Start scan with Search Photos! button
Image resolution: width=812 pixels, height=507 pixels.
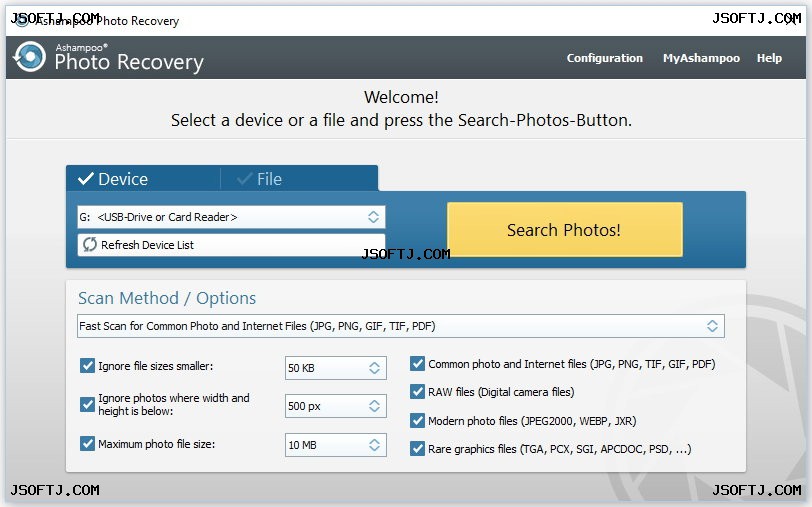point(564,229)
